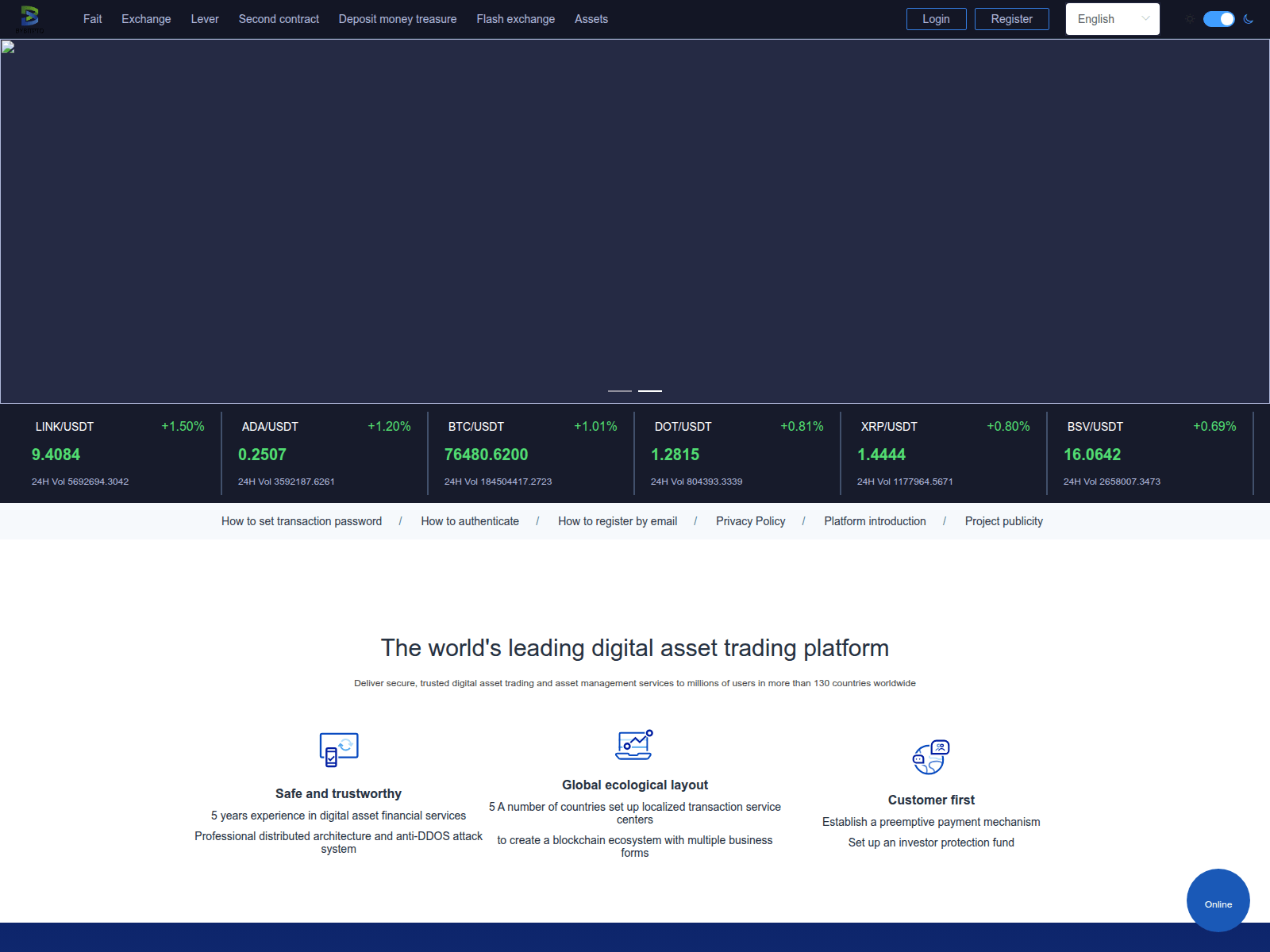Open the Fait menu item

pyautogui.click(x=93, y=19)
